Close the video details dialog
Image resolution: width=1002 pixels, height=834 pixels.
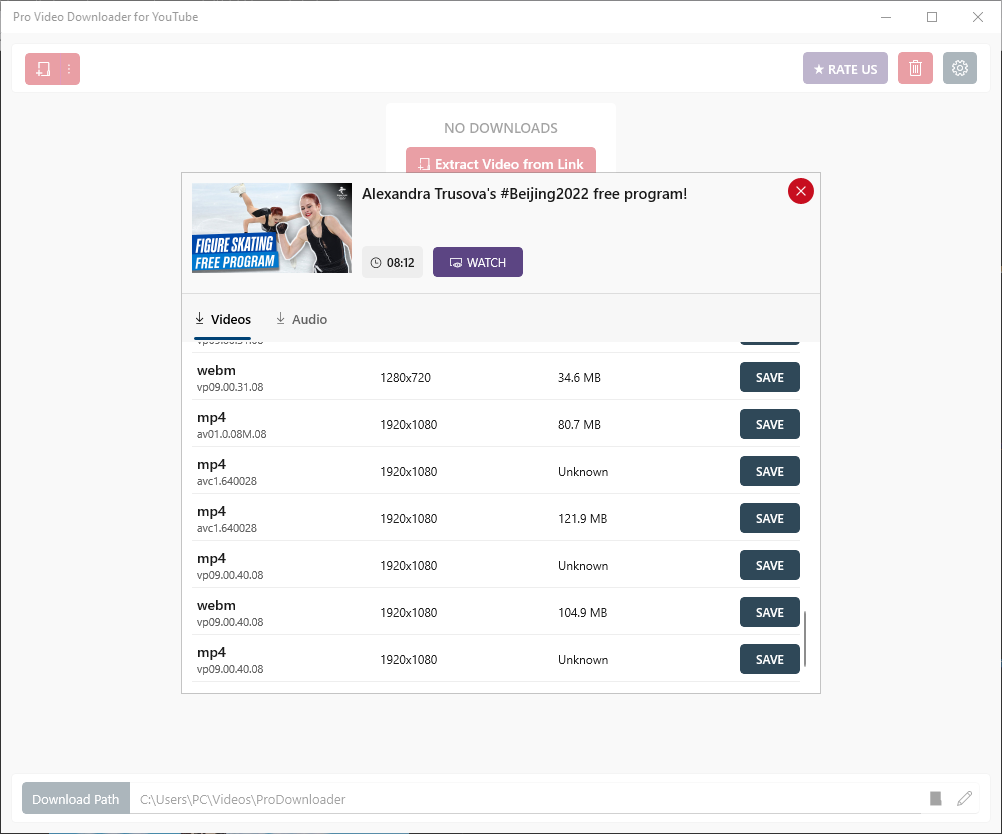point(800,191)
